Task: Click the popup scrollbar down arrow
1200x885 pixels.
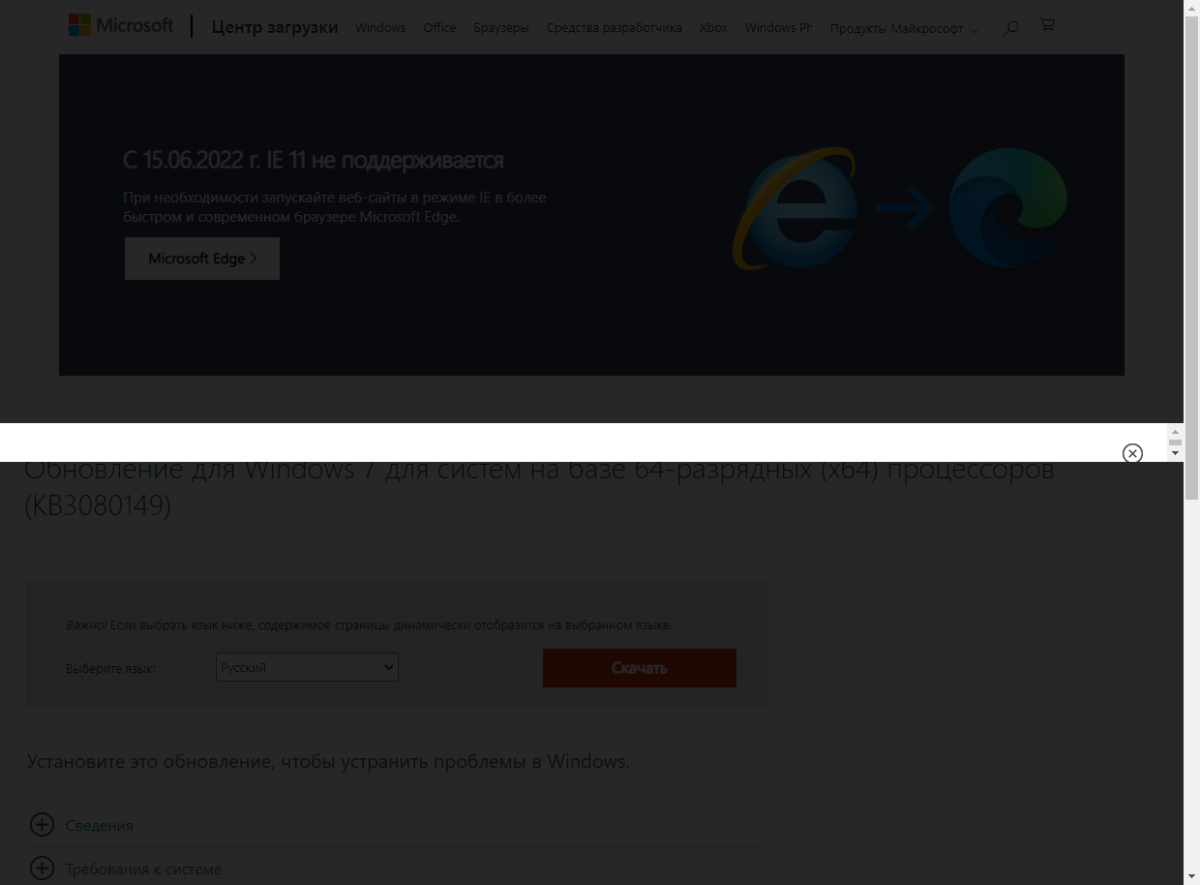Action: click(1175, 454)
